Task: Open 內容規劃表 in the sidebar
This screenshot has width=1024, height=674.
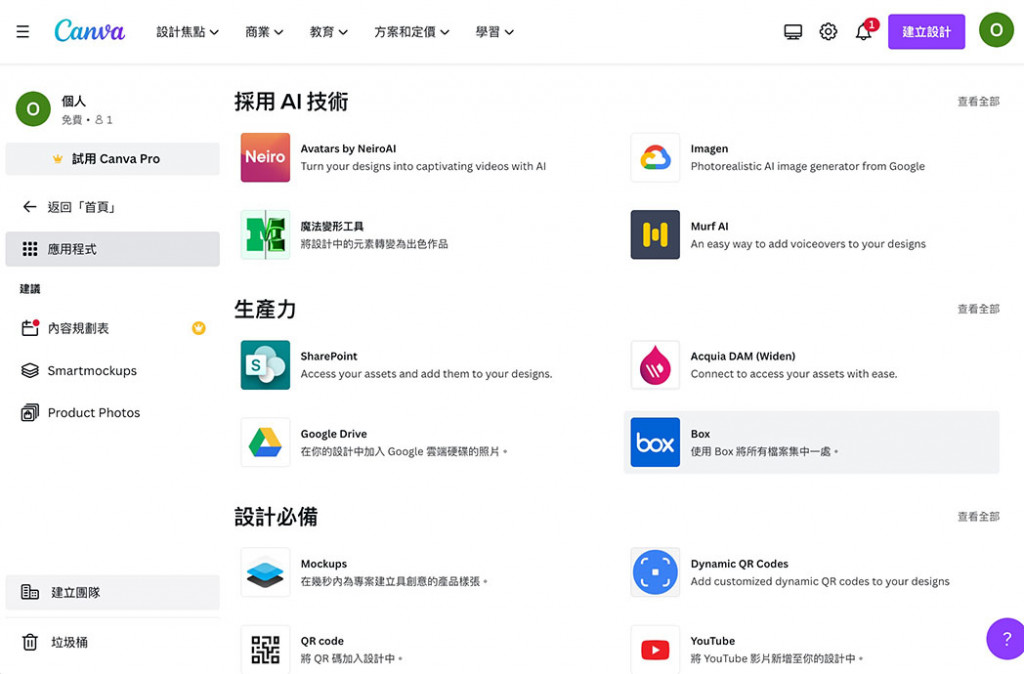Action: [112, 328]
